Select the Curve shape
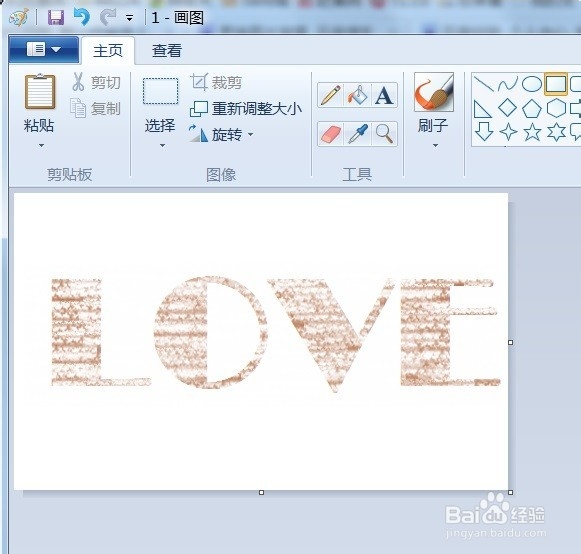The image size is (581, 554). click(508, 84)
